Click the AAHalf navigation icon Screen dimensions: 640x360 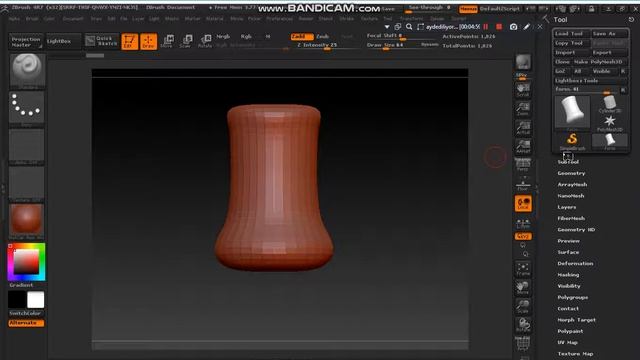523,147
